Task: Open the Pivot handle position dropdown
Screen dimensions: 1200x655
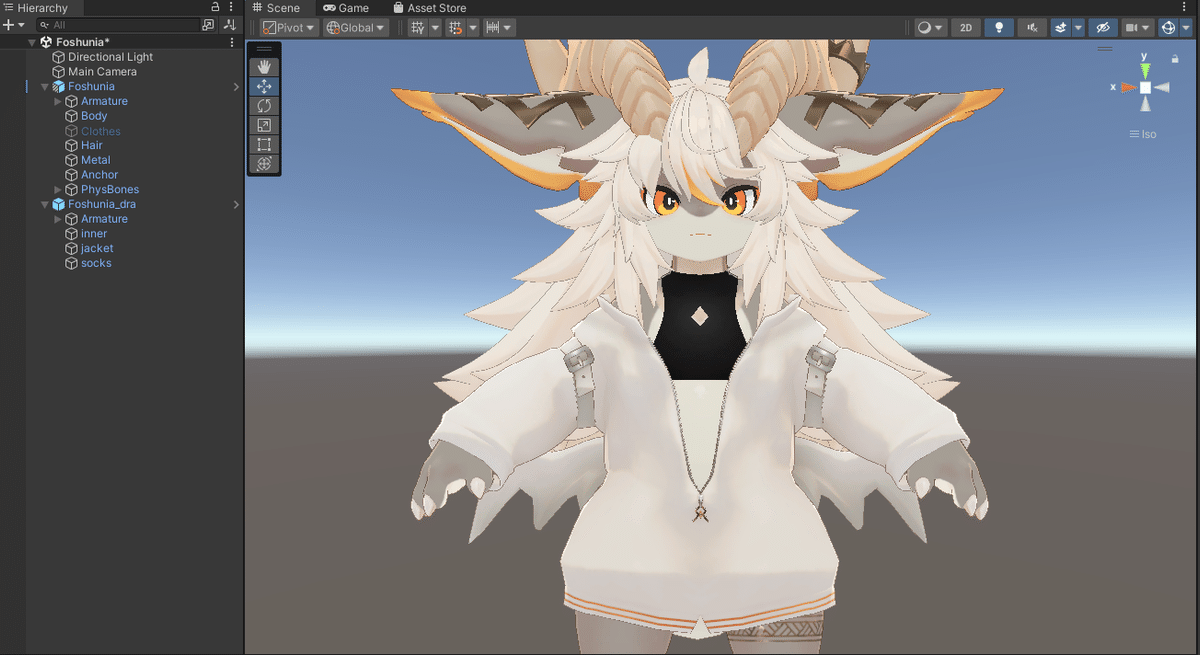Action: click(x=289, y=28)
